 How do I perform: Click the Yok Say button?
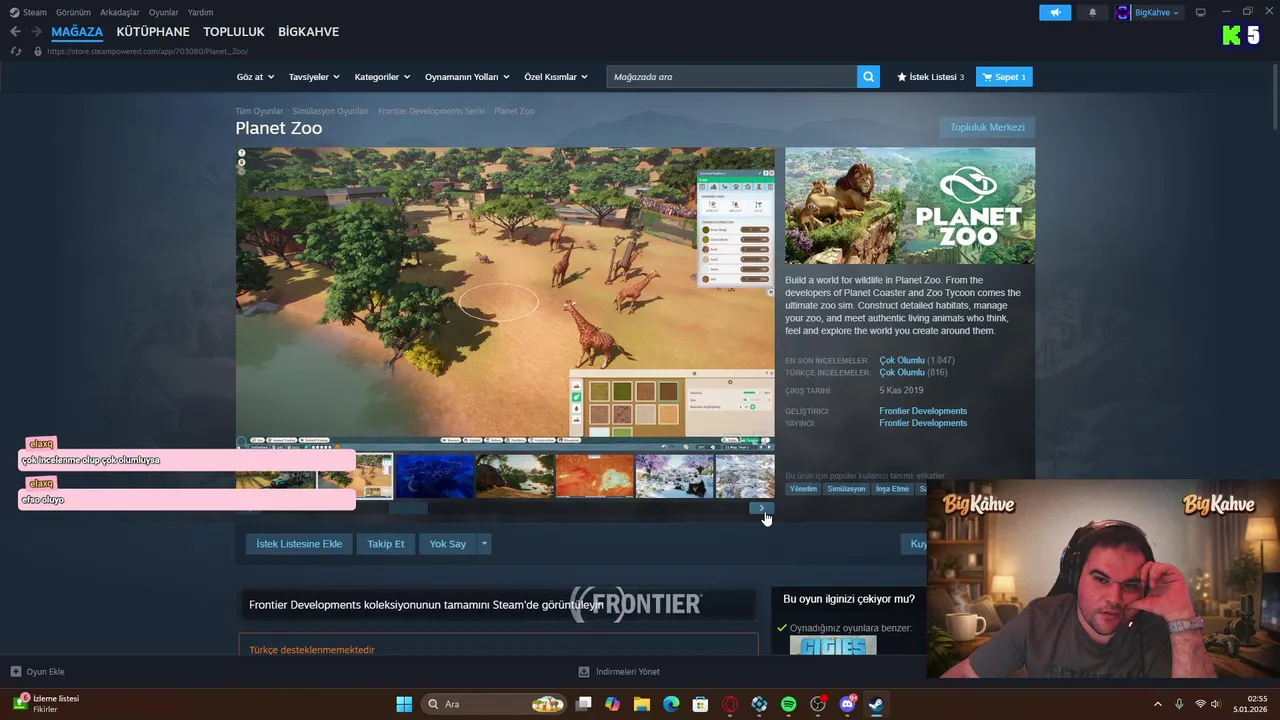coord(448,544)
